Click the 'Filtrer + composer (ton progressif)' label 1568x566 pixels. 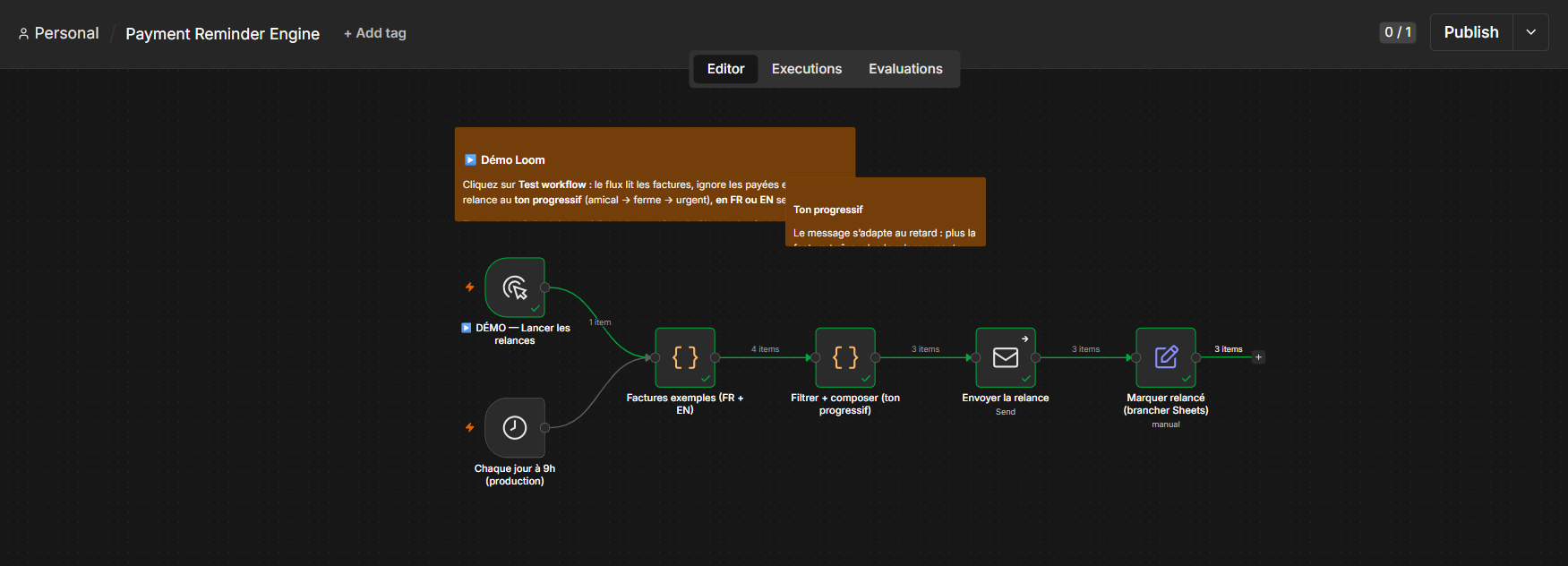coord(845,404)
